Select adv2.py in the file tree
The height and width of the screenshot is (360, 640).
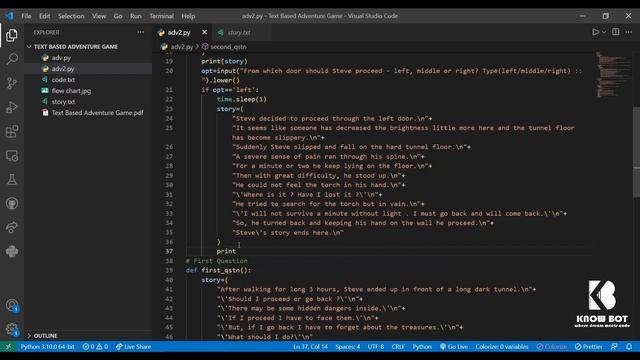pos(63,69)
